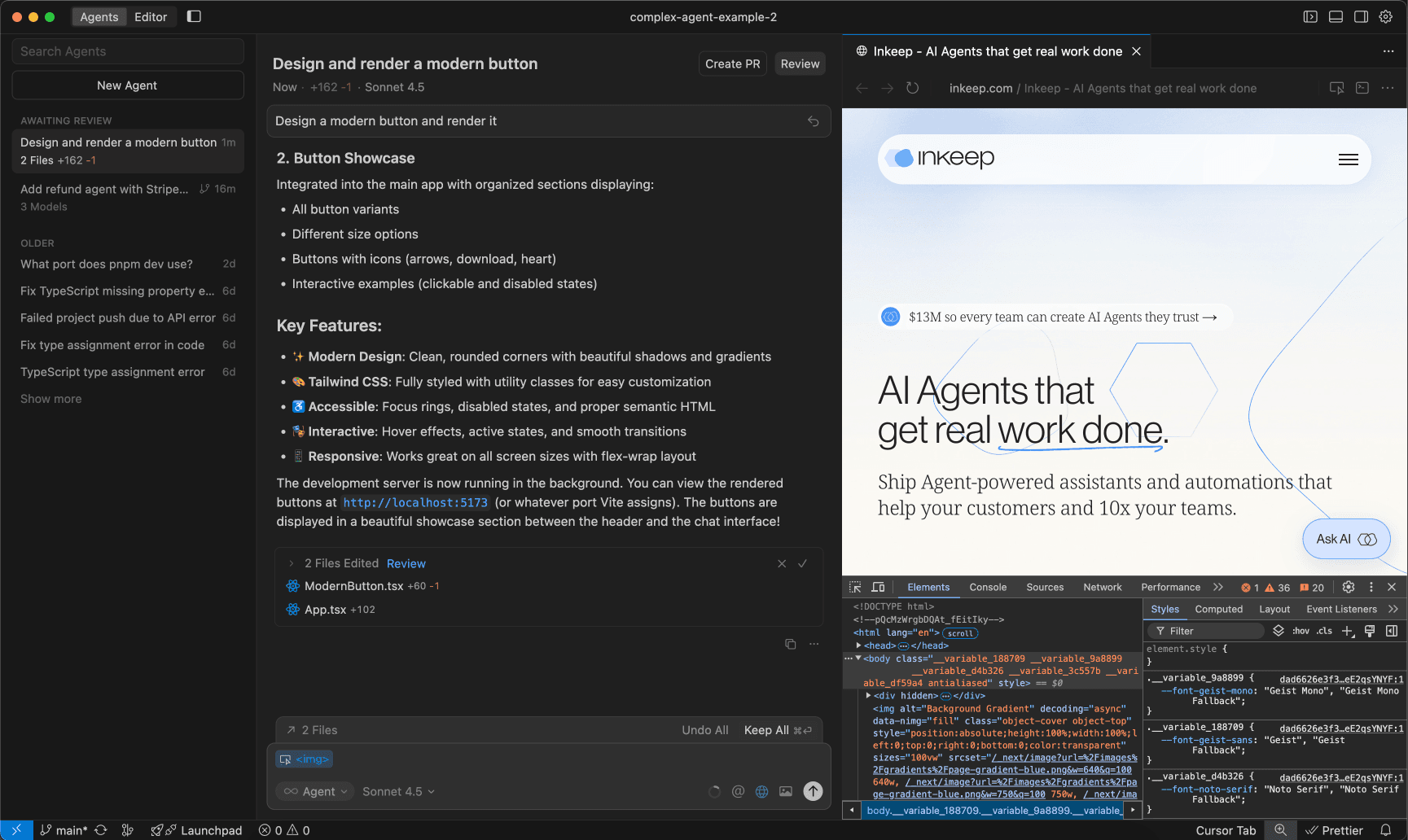Open the @ mention icon in agent input

coord(738,790)
